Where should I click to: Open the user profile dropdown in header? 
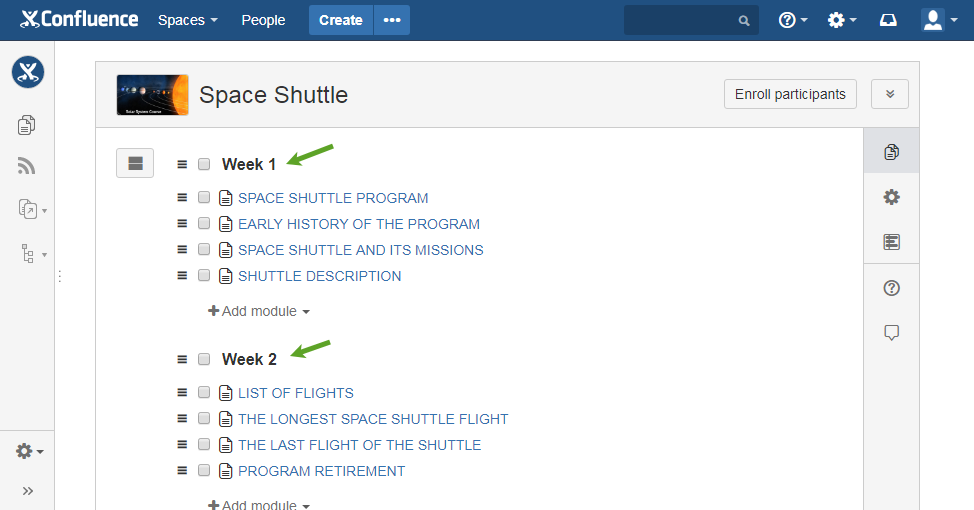(939, 20)
